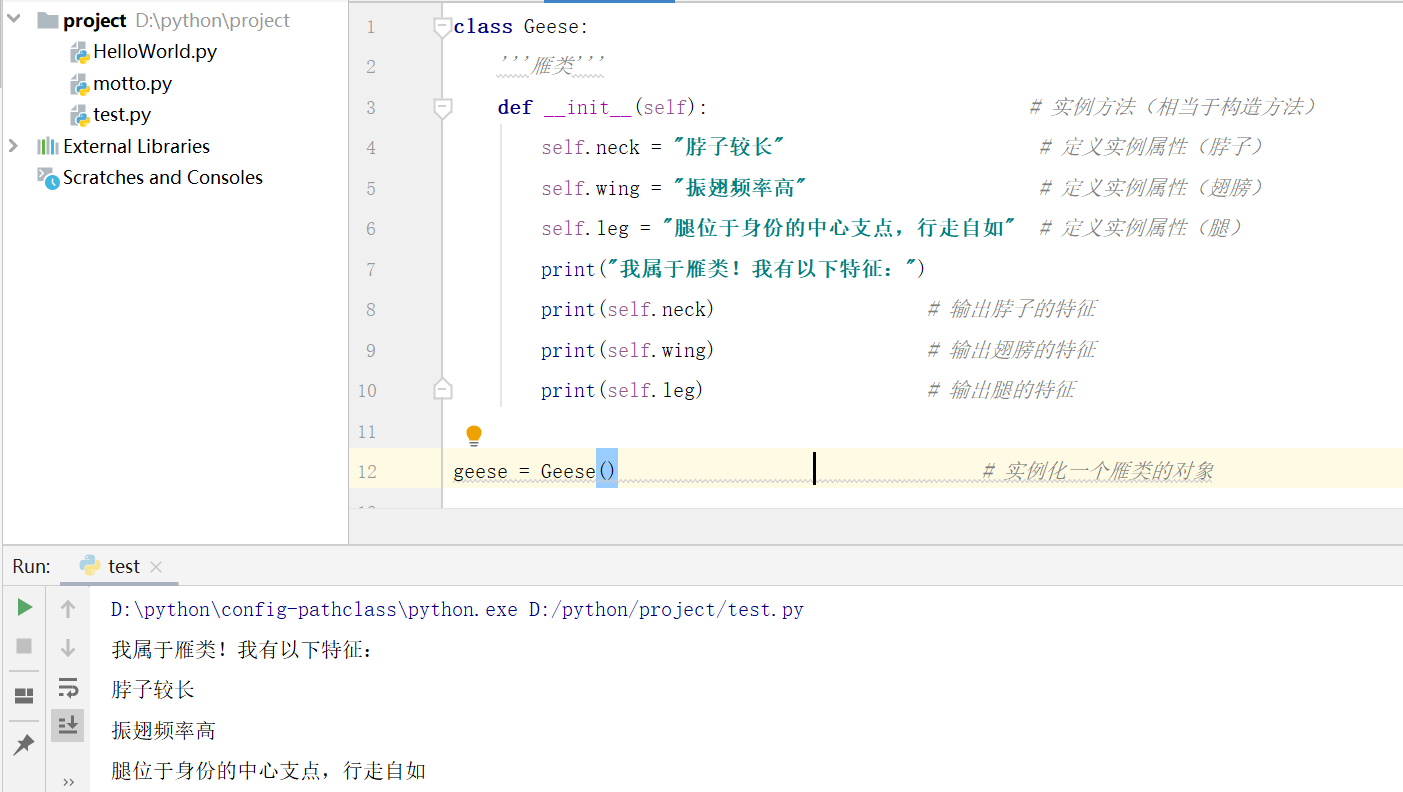Click the python.exe command path in console

coord(314,609)
